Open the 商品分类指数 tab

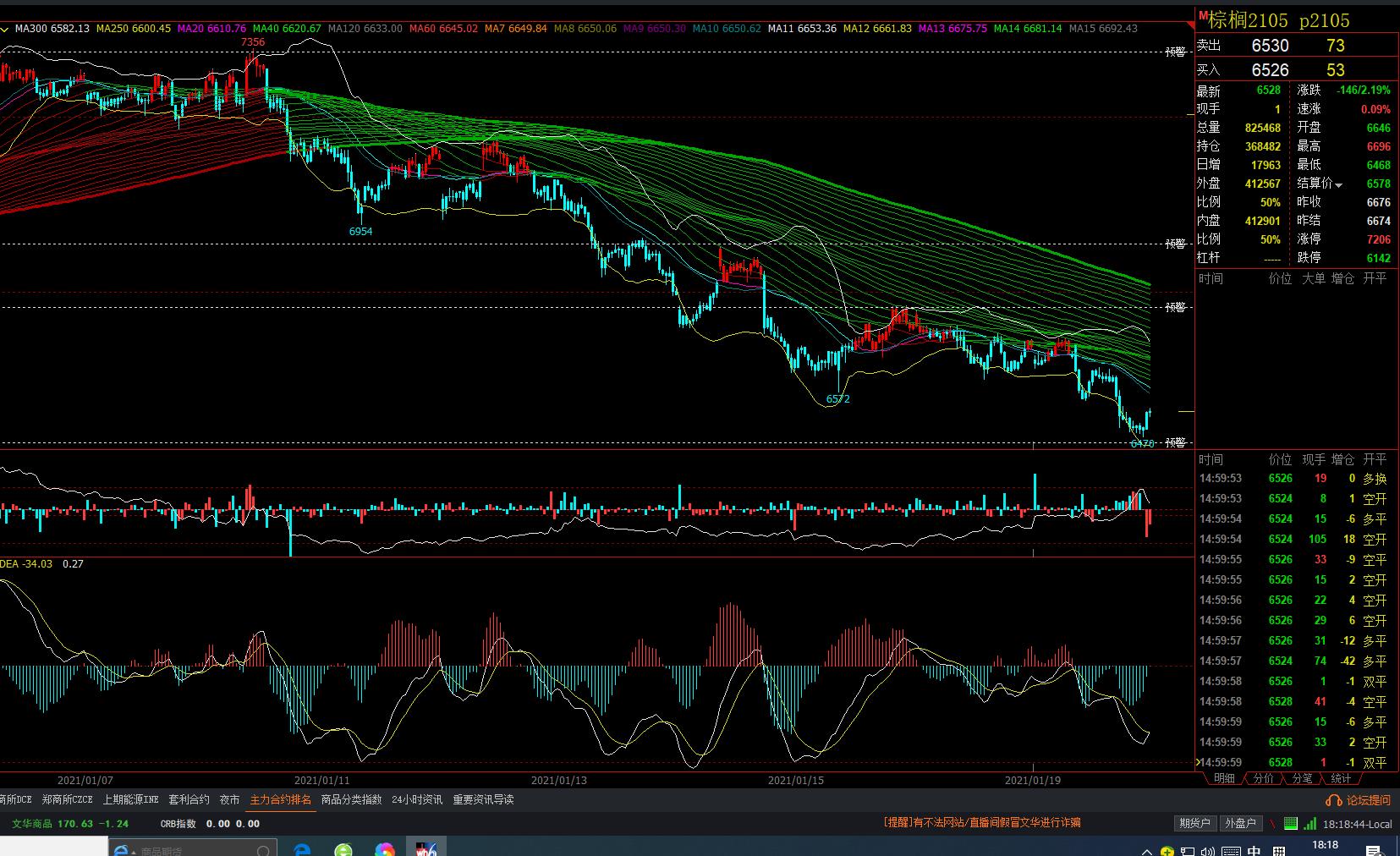click(352, 799)
